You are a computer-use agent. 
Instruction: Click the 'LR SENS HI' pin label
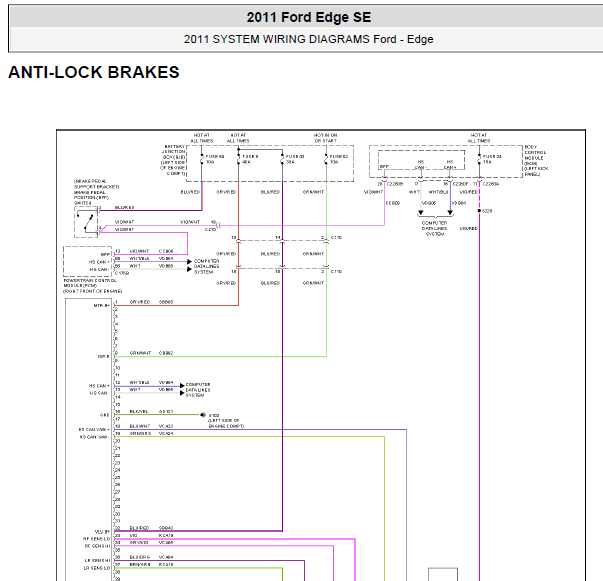(97, 561)
